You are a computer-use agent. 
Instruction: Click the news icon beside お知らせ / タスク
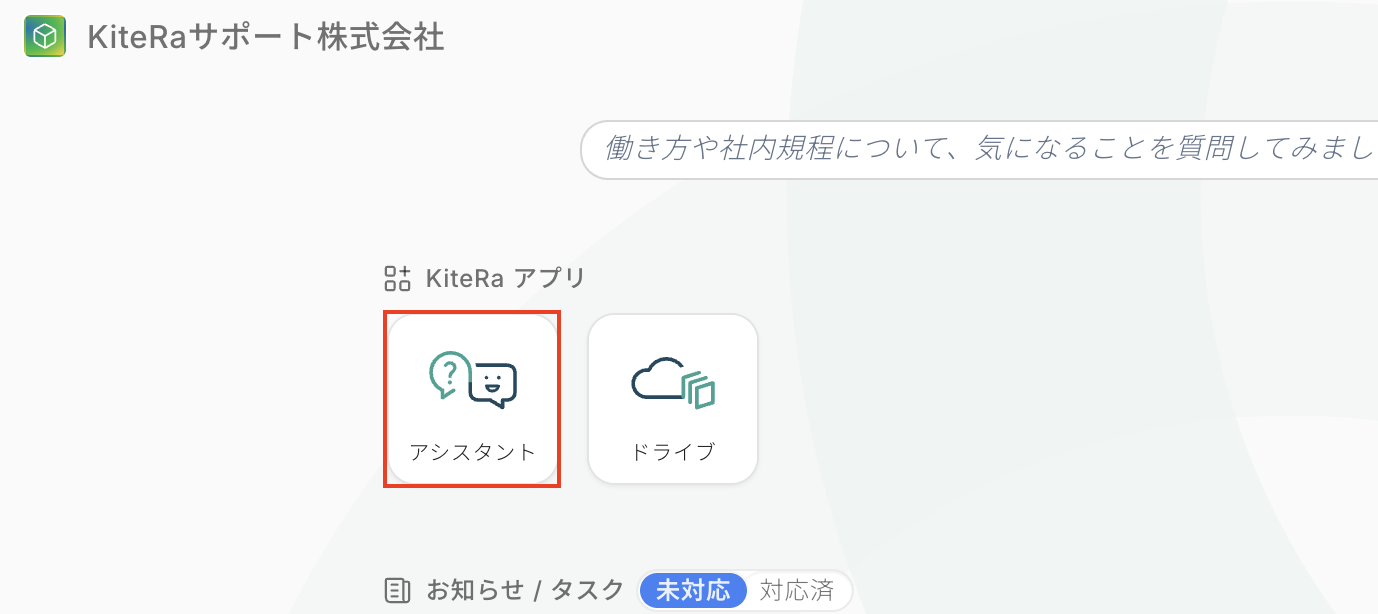tap(397, 590)
